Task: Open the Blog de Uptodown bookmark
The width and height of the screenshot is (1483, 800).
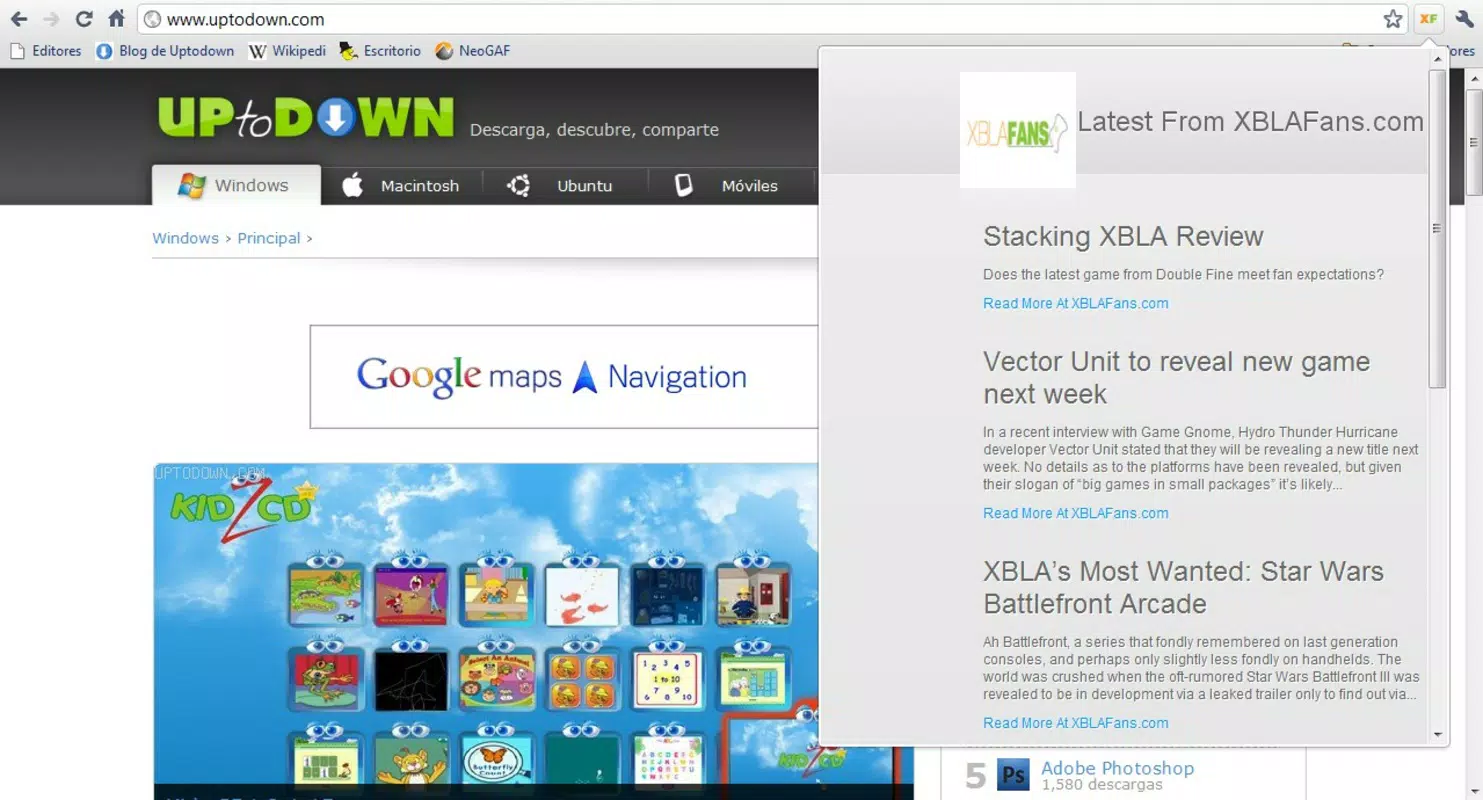Action: coord(165,51)
